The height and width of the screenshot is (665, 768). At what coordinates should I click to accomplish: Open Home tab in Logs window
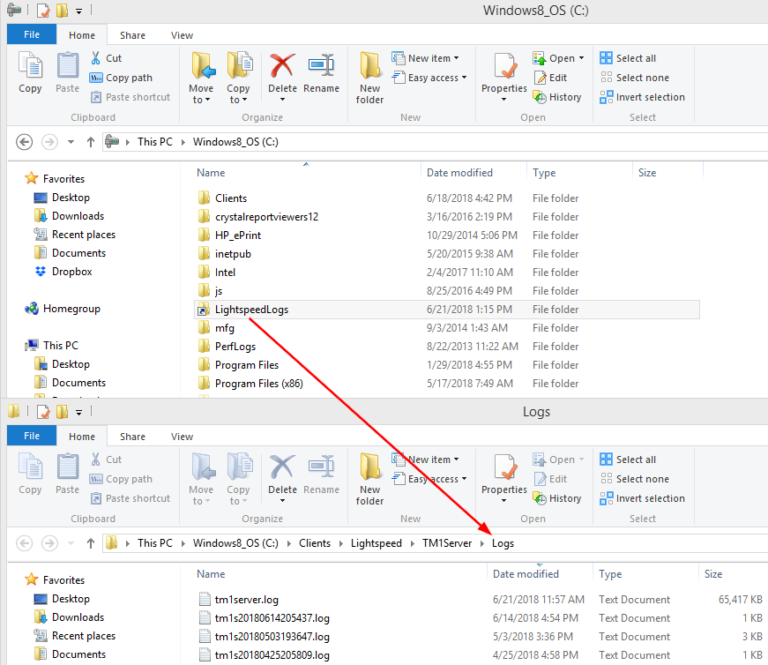[82, 436]
